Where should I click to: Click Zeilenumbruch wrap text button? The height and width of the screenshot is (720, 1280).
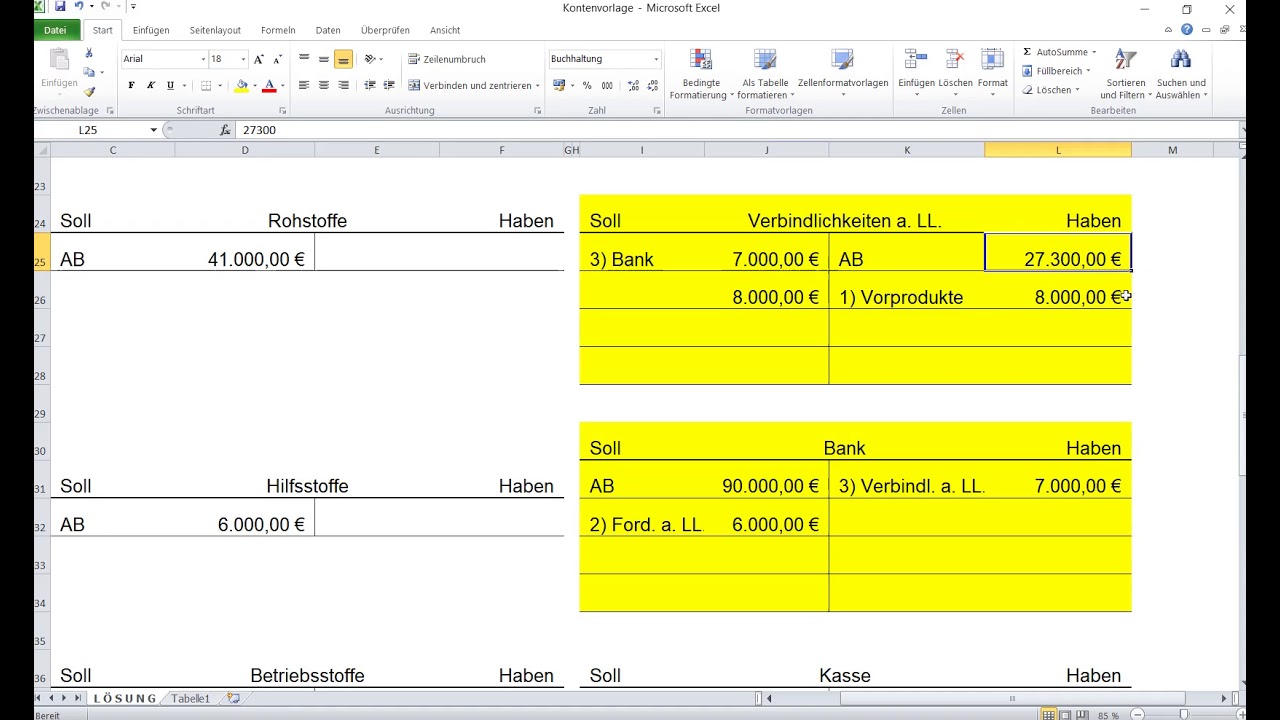click(x=447, y=59)
